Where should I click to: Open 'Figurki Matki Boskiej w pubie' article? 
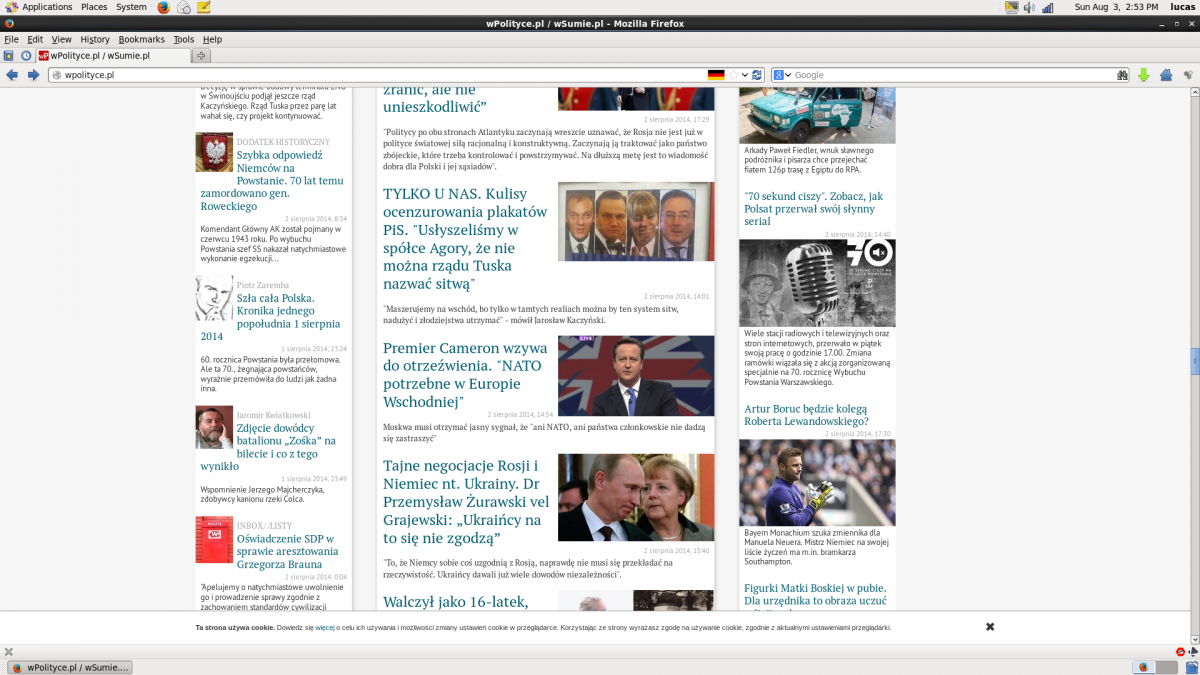pyautogui.click(x=814, y=594)
